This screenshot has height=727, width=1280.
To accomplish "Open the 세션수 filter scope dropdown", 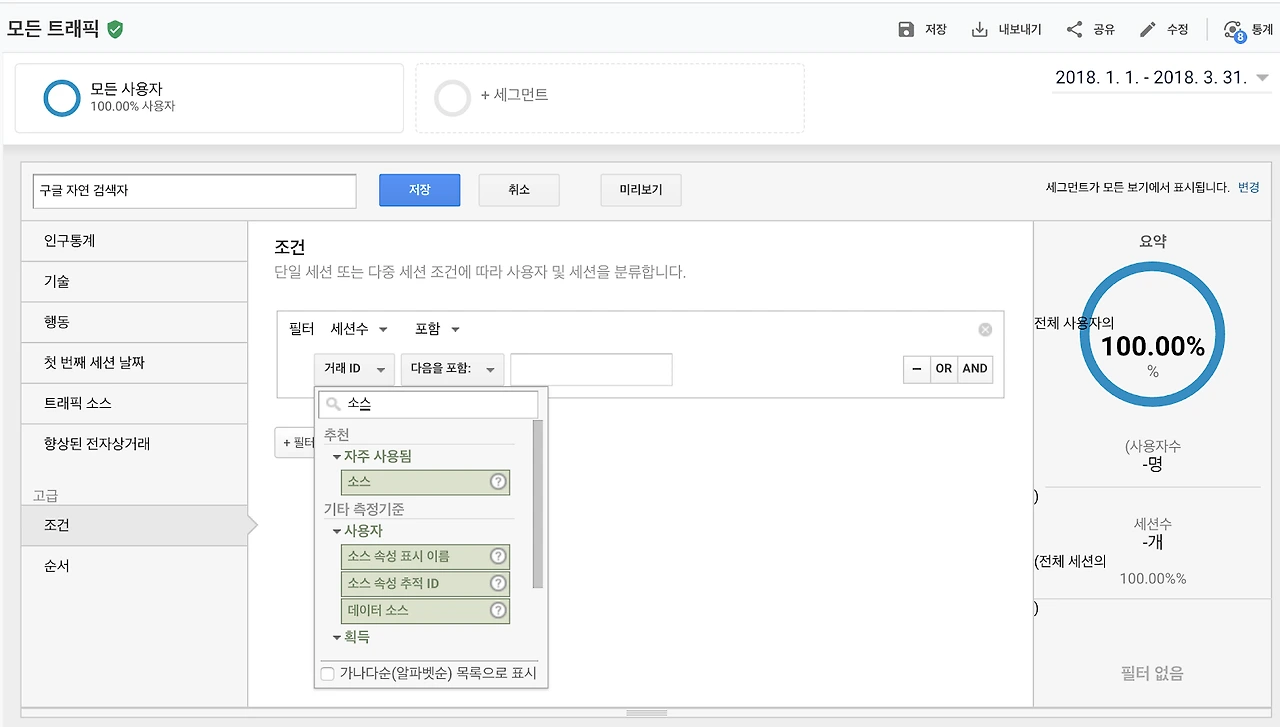I will tap(359, 329).
